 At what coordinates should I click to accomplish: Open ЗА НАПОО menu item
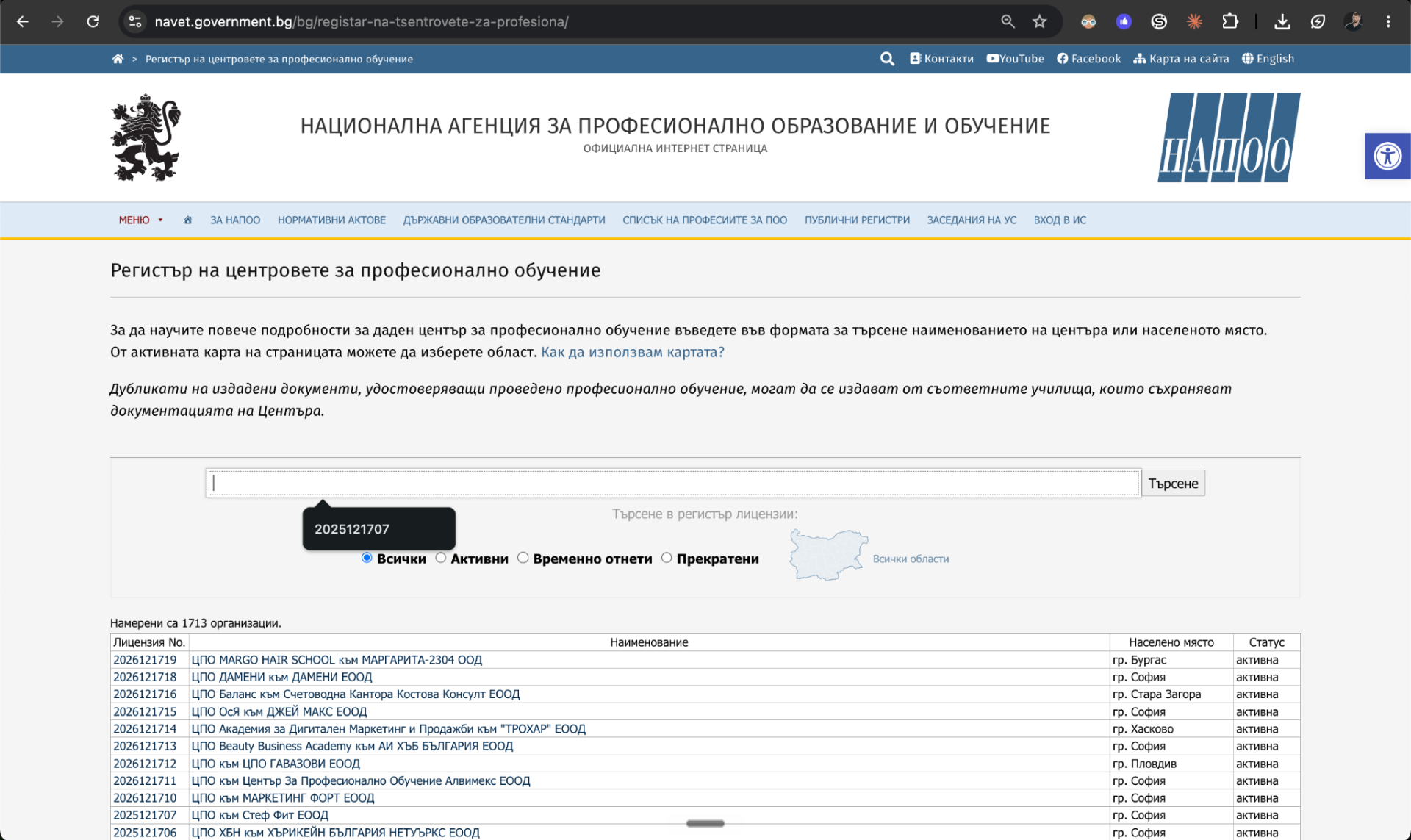235,220
